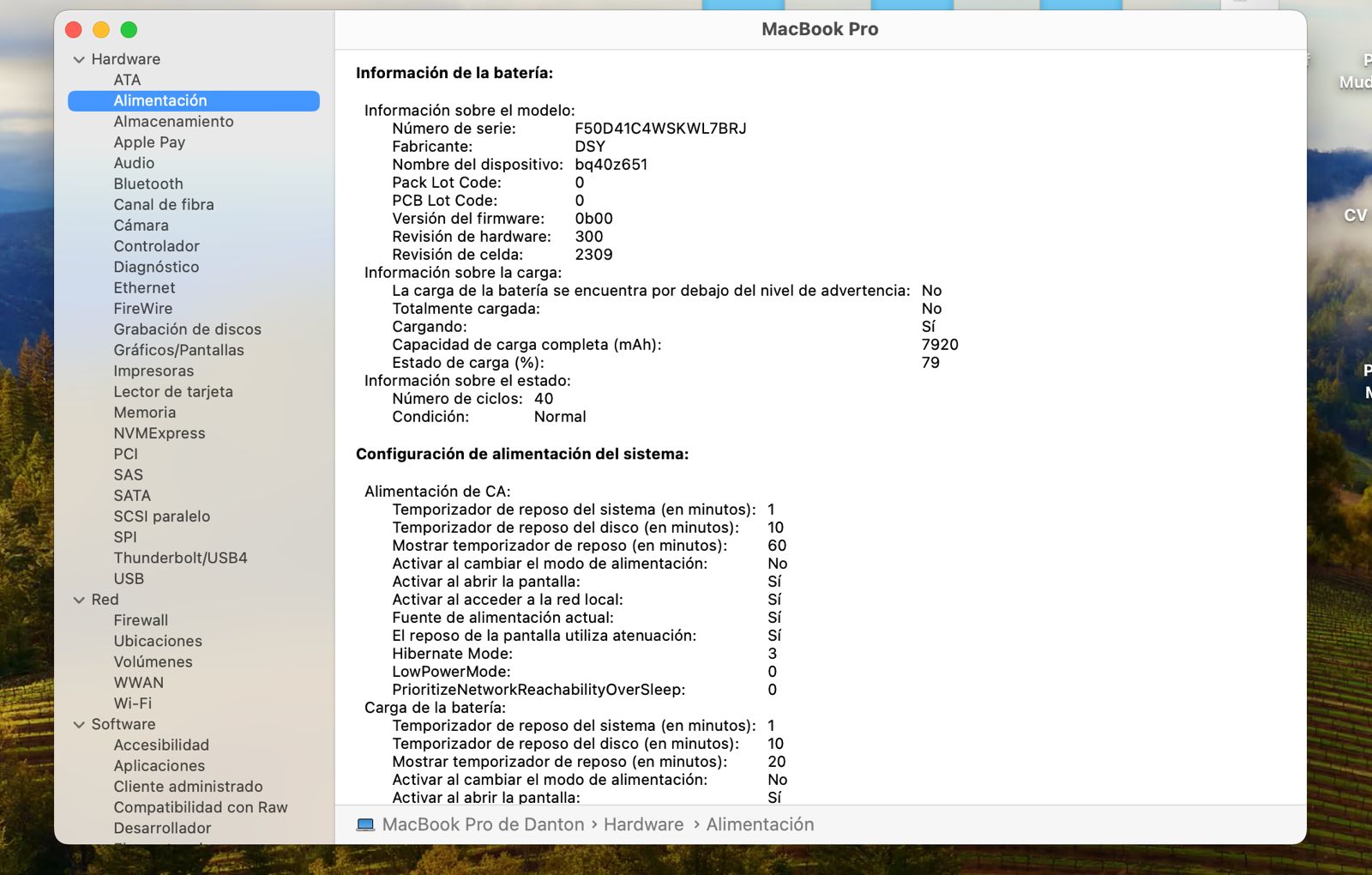Open Gráficos/Pantallas hardware section

178,350
